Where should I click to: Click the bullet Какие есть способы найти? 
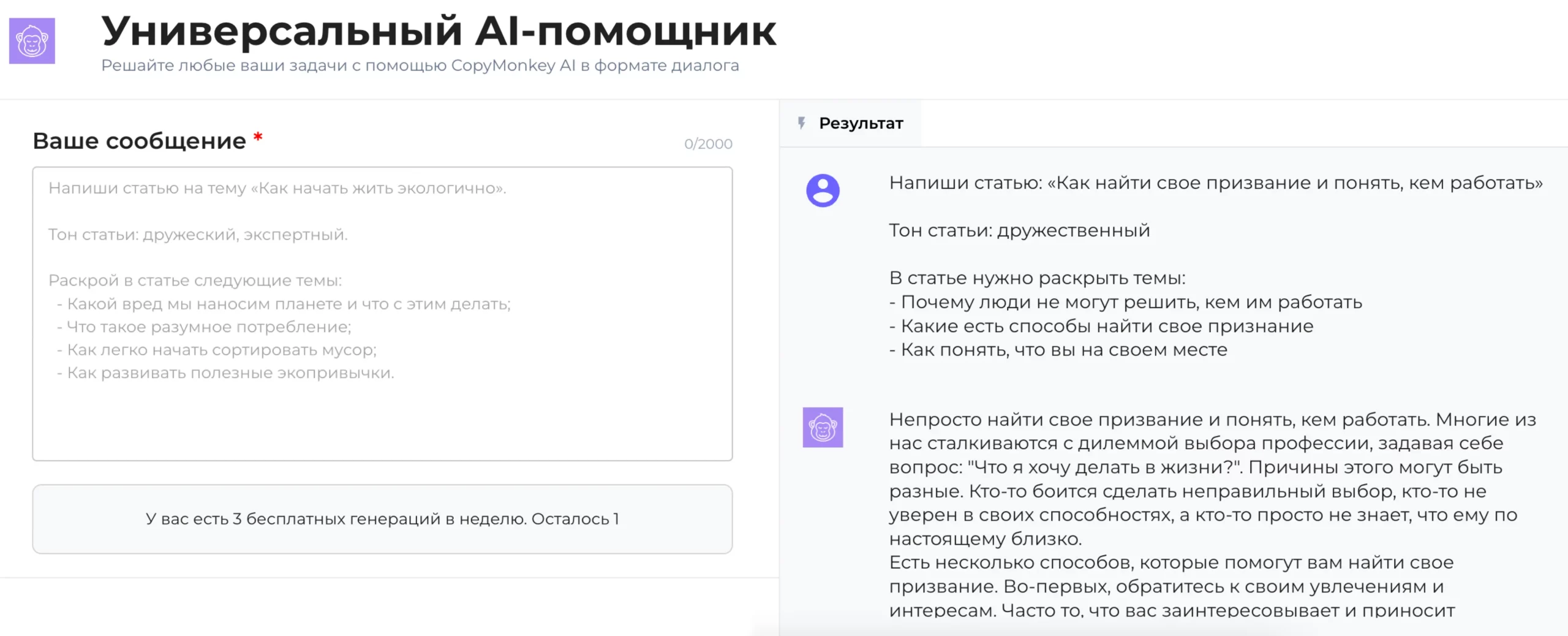pos(1101,326)
